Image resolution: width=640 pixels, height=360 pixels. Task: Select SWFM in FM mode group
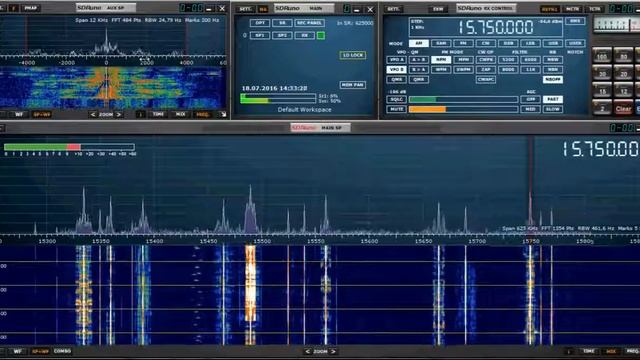(463, 69)
